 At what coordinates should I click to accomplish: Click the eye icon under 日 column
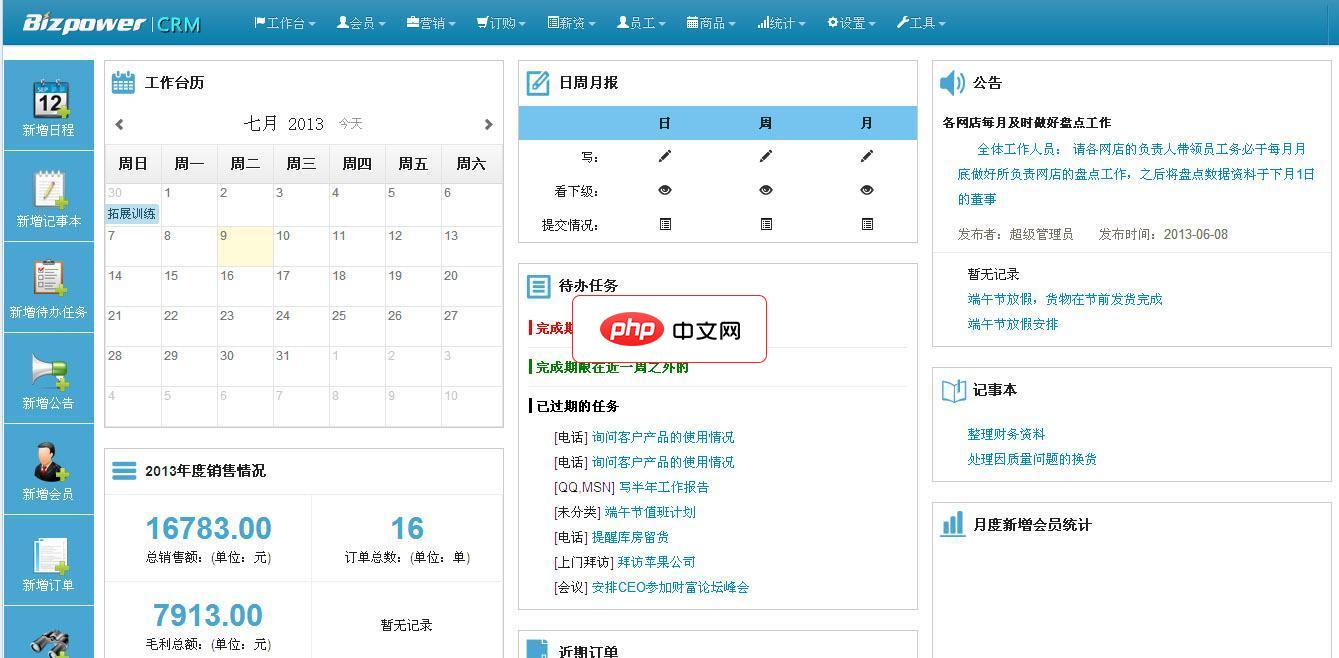click(x=665, y=190)
